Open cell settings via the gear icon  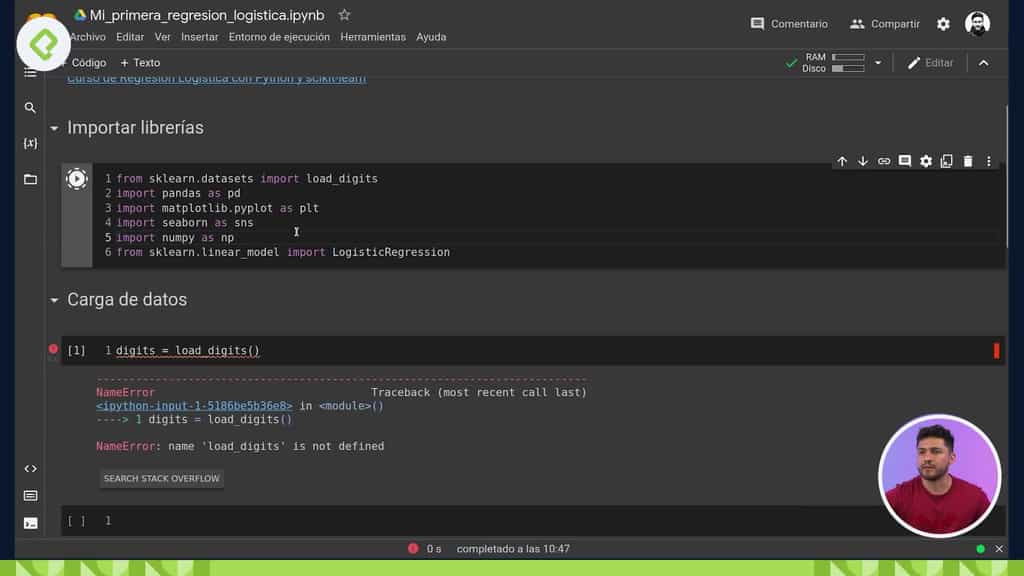tap(926, 161)
